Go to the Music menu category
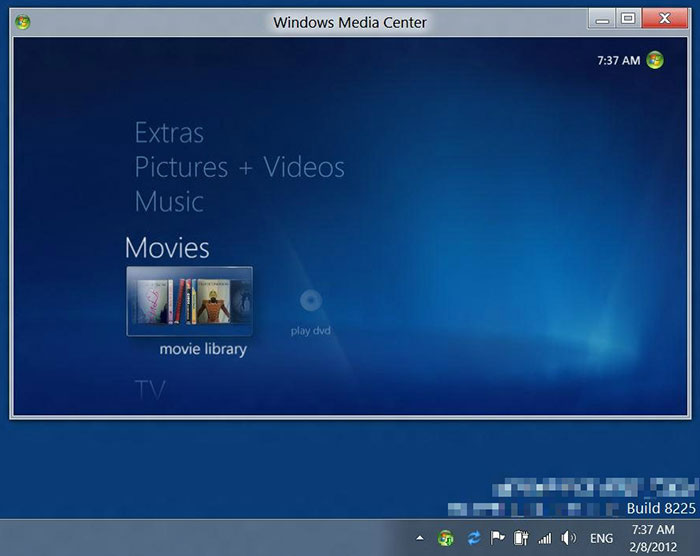 (169, 202)
